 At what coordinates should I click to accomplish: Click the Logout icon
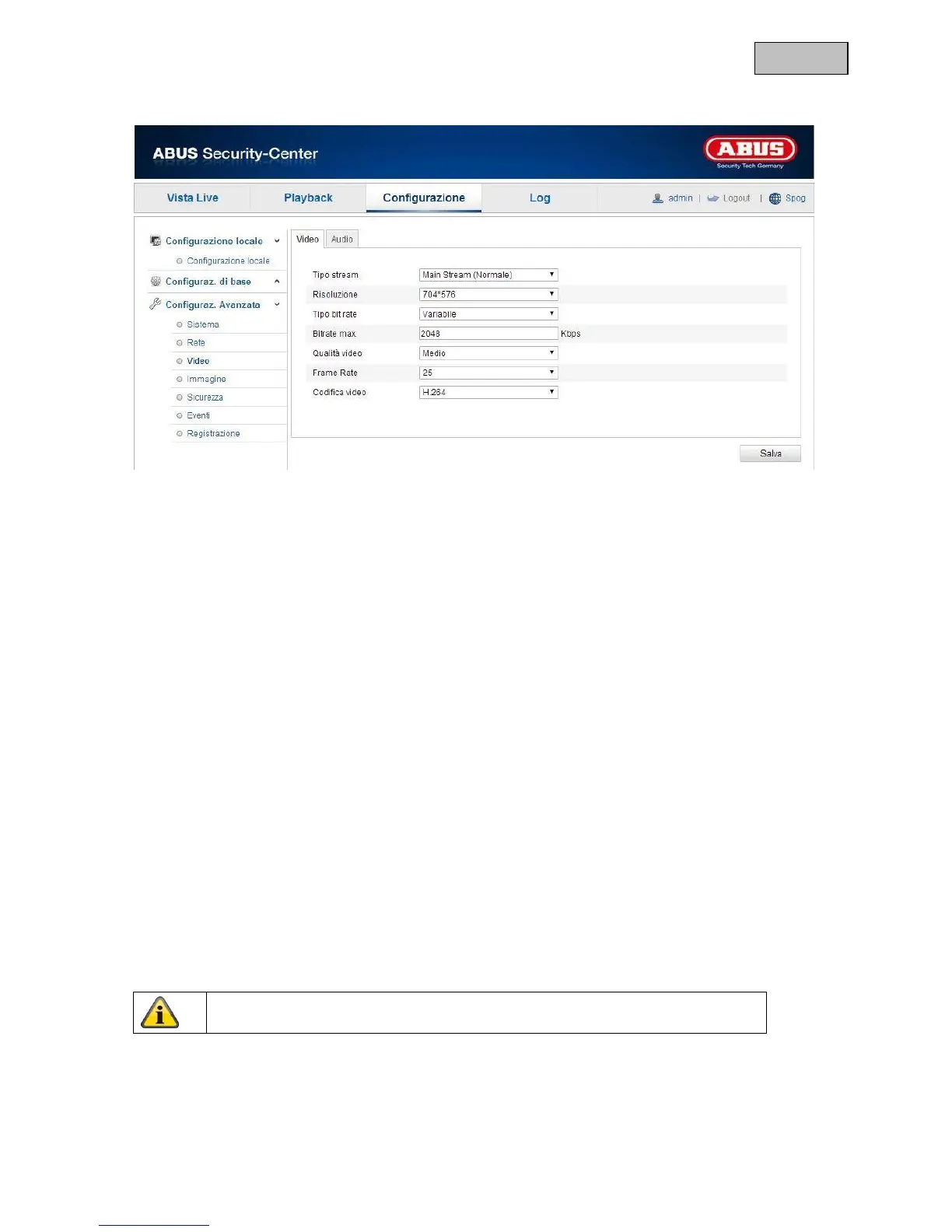712,198
